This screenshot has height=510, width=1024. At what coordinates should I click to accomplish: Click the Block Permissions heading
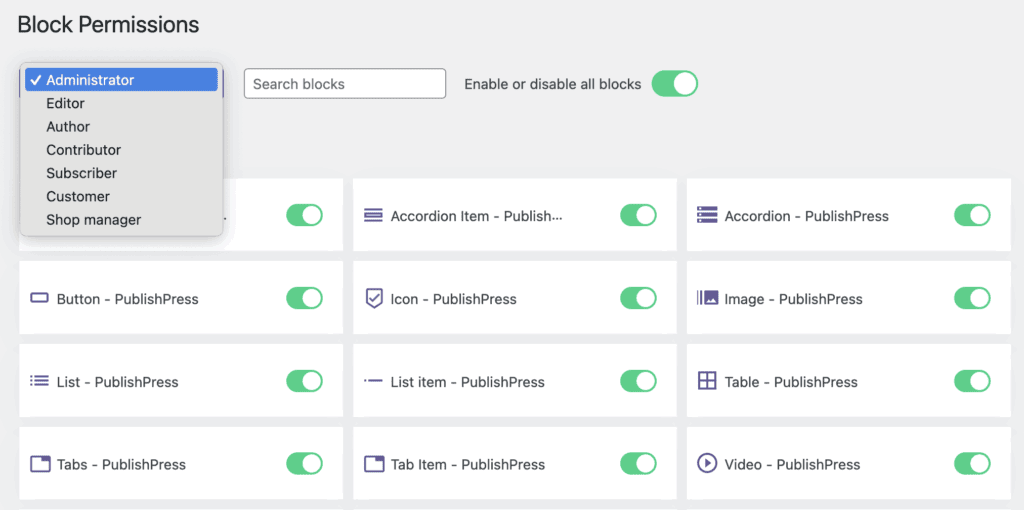click(x=108, y=25)
